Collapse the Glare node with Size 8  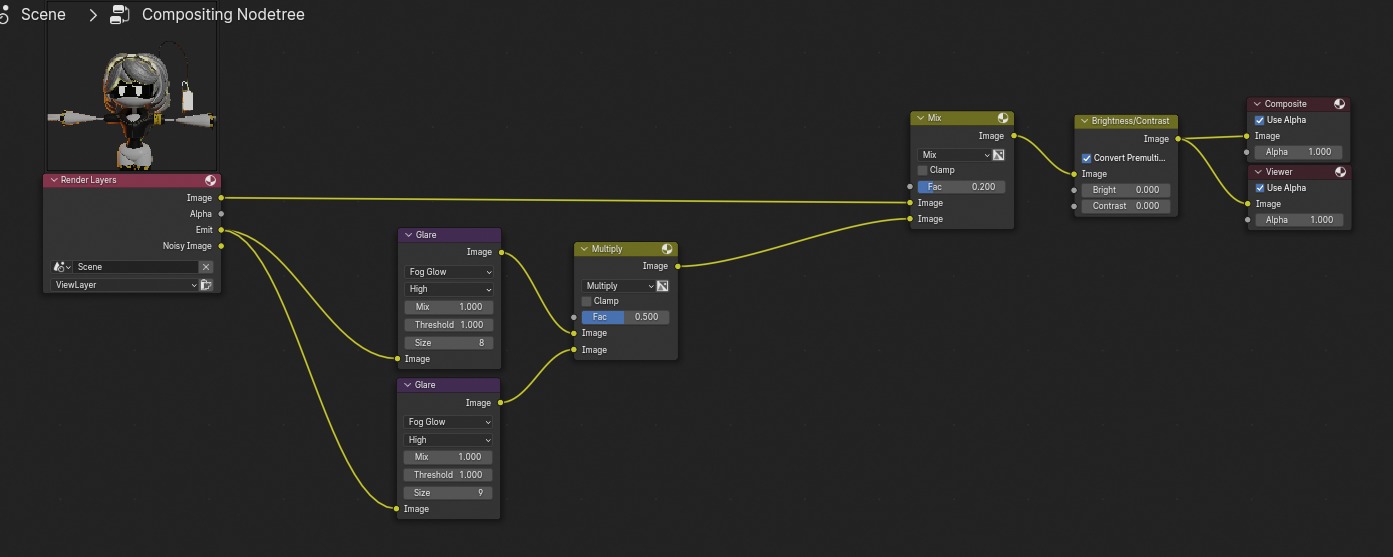pos(408,235)
